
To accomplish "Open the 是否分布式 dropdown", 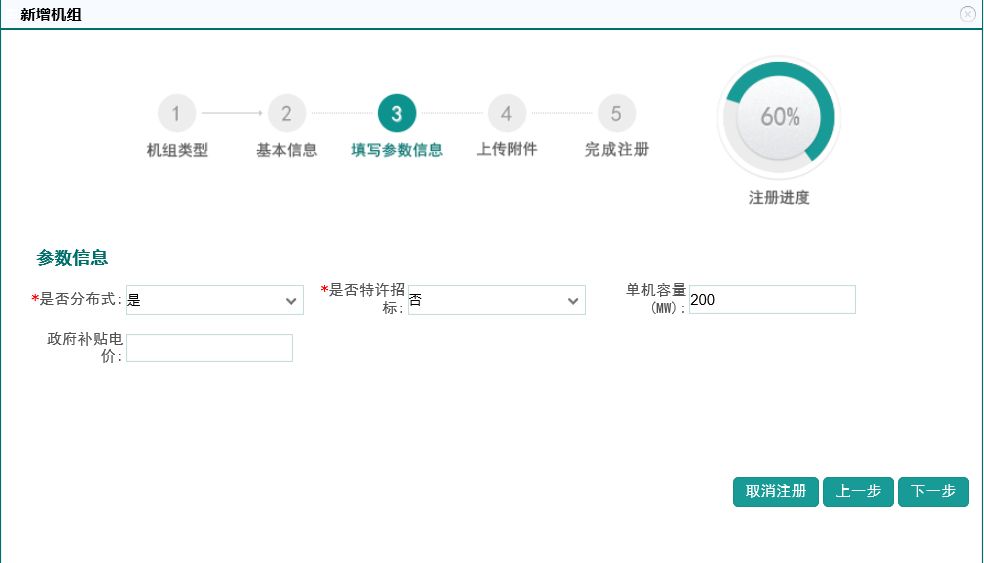I will tap(215, 300).
